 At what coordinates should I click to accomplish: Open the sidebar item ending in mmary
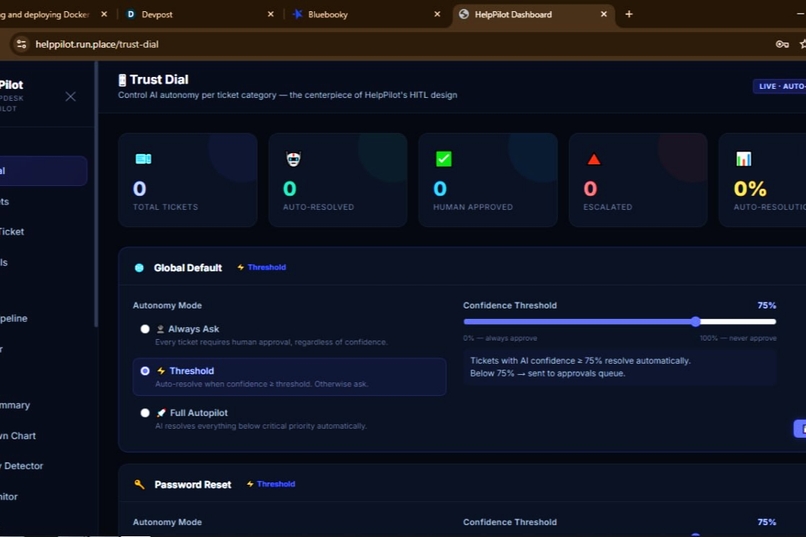click(x=42, y=405)
